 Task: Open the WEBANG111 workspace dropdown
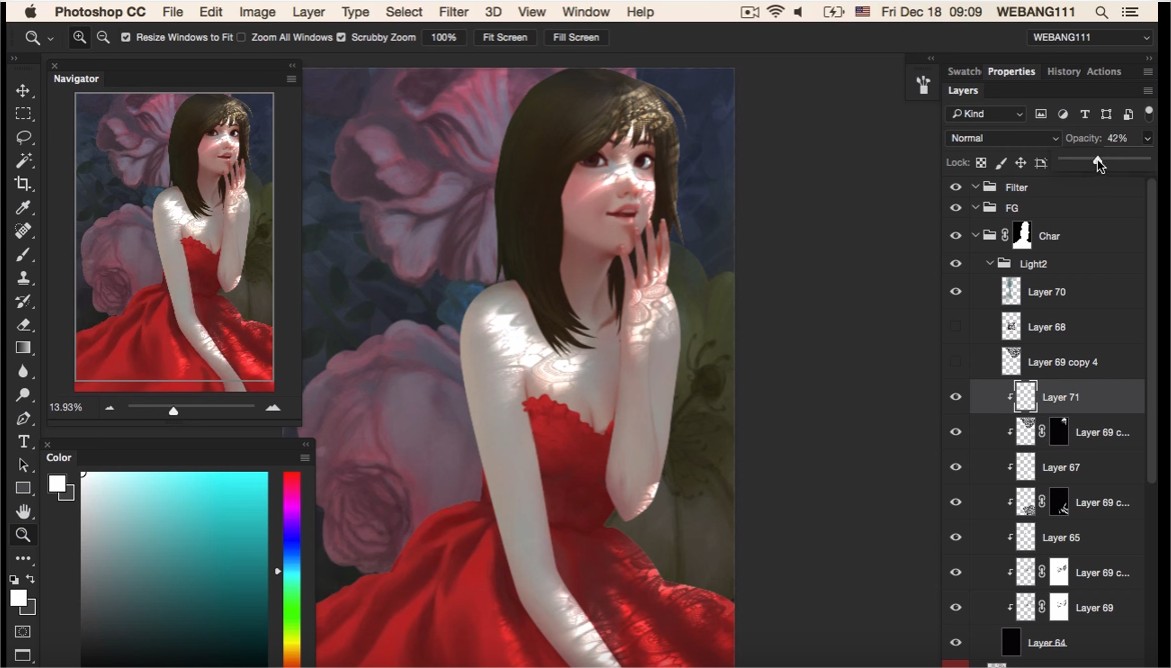[x=1089, y=37]
